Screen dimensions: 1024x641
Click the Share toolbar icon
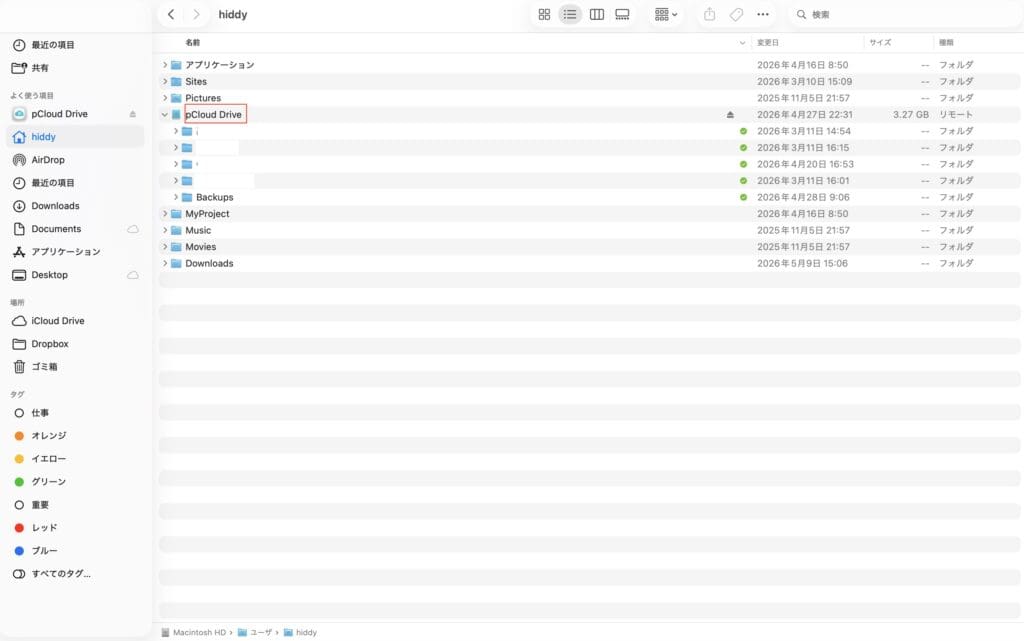[x=709, y=14]
